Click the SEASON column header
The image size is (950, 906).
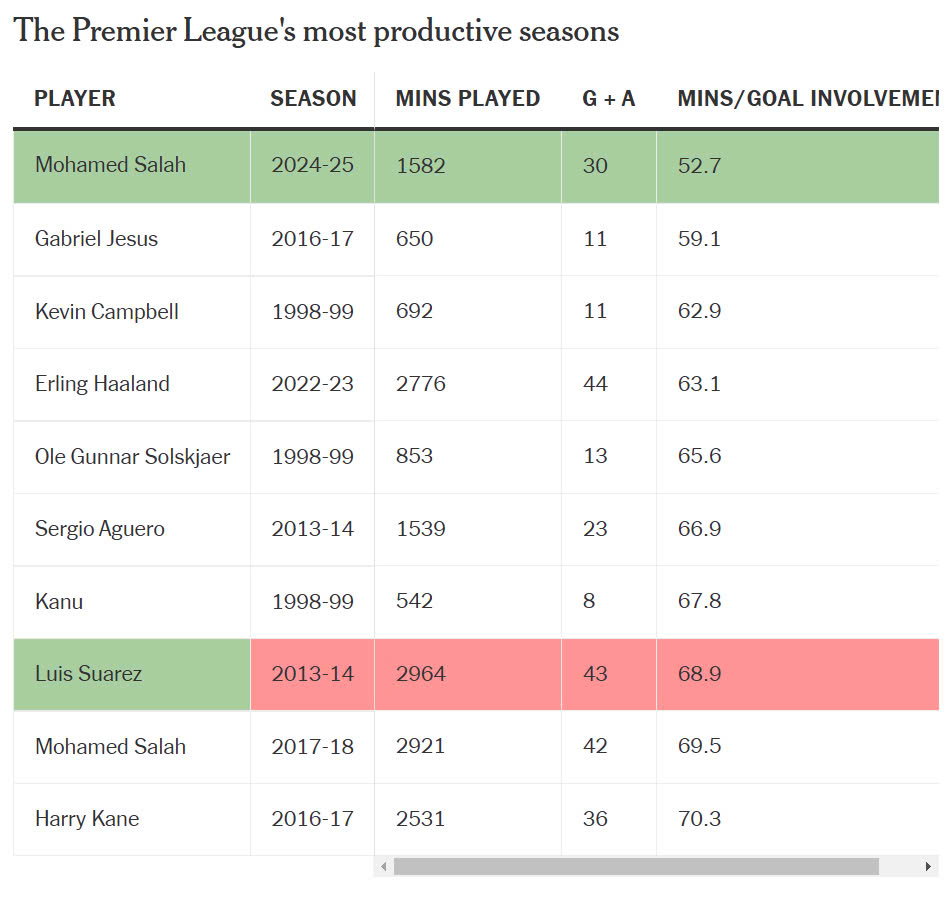click(313, 99)
